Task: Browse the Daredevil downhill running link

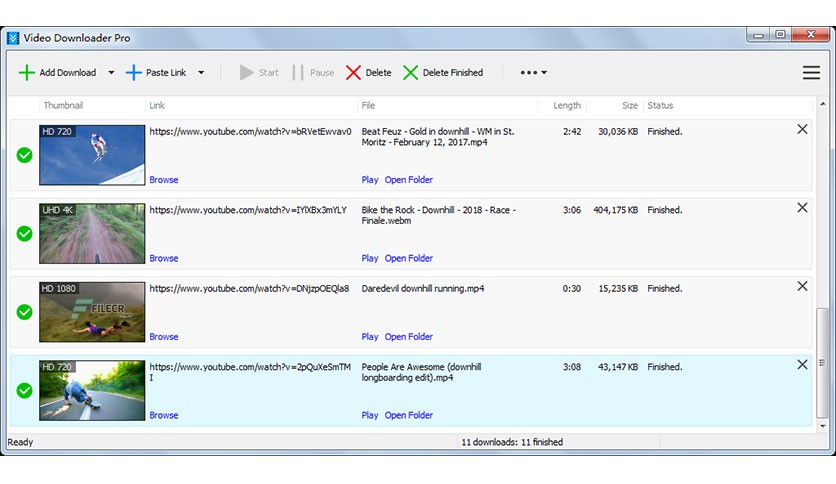Action: click(164, 337)
